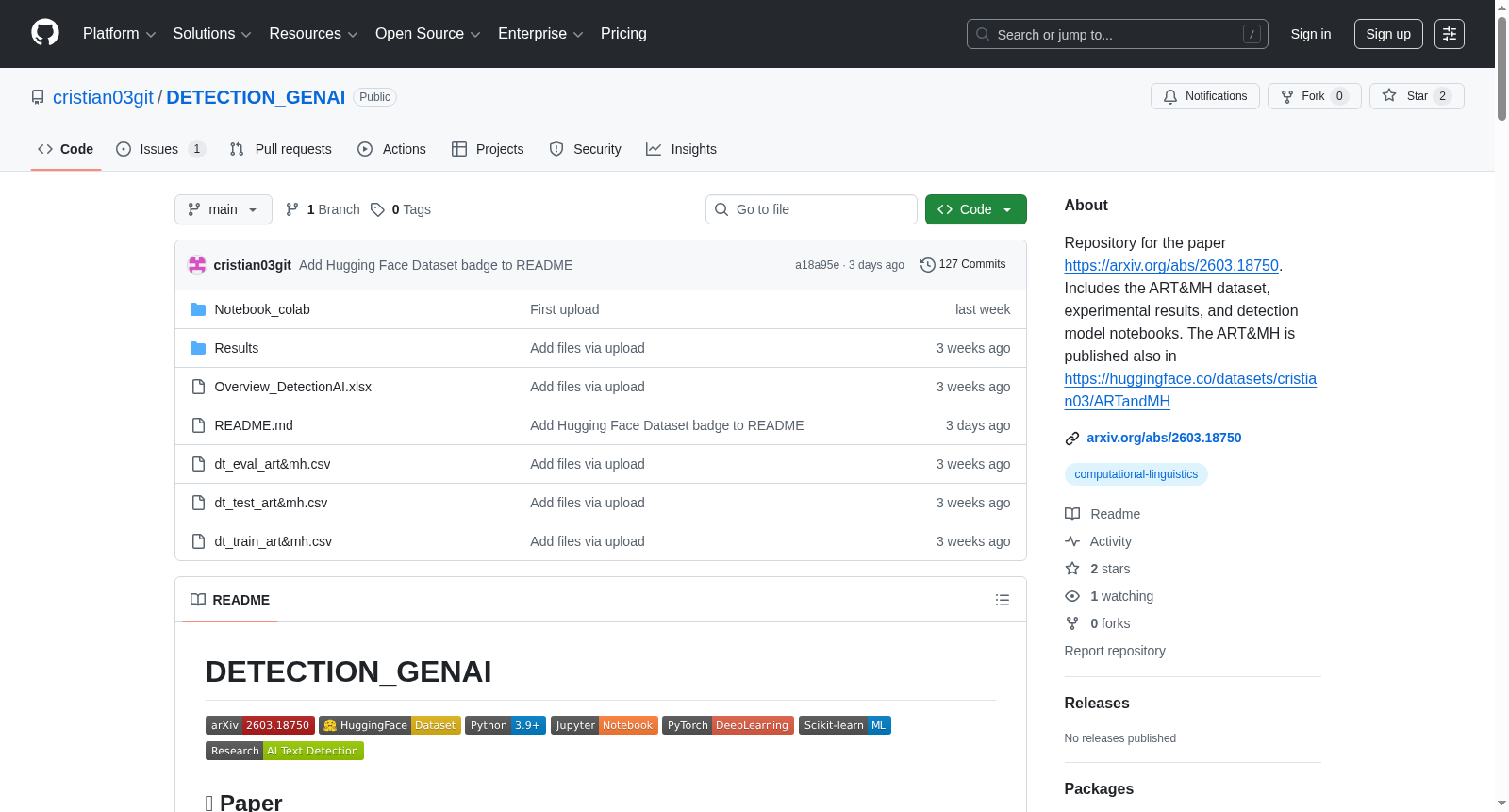Open the First upload commit message
Screen dimensions: 1509x812
pos(565,309)
